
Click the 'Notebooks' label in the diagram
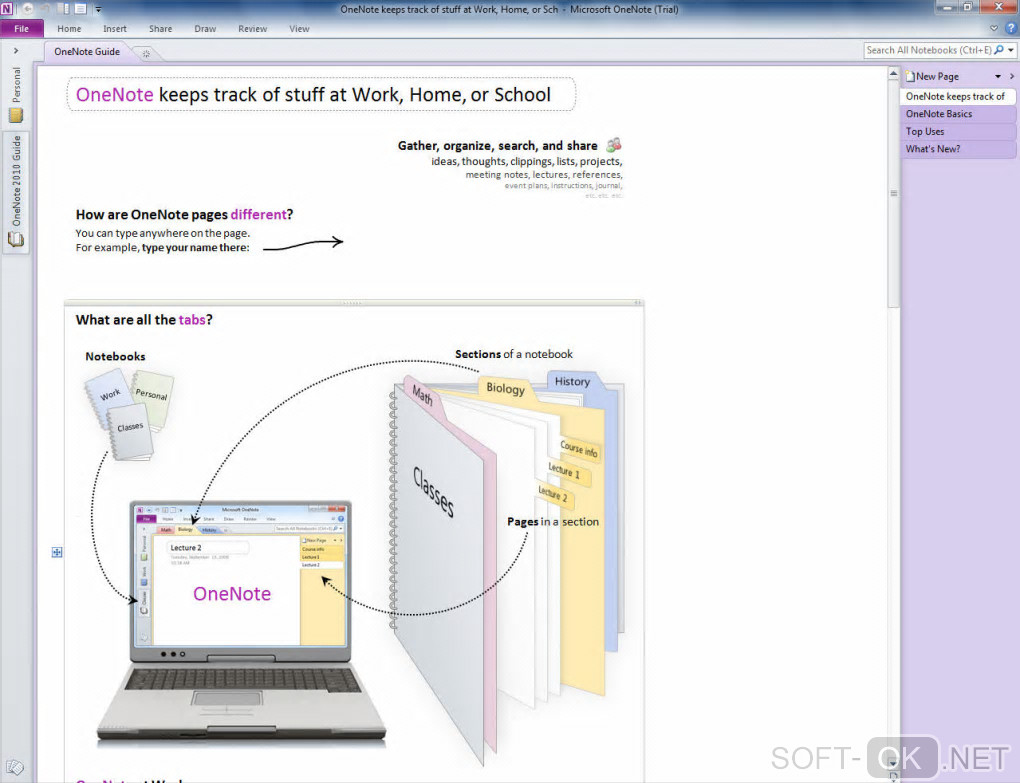[x=115, y=356]
